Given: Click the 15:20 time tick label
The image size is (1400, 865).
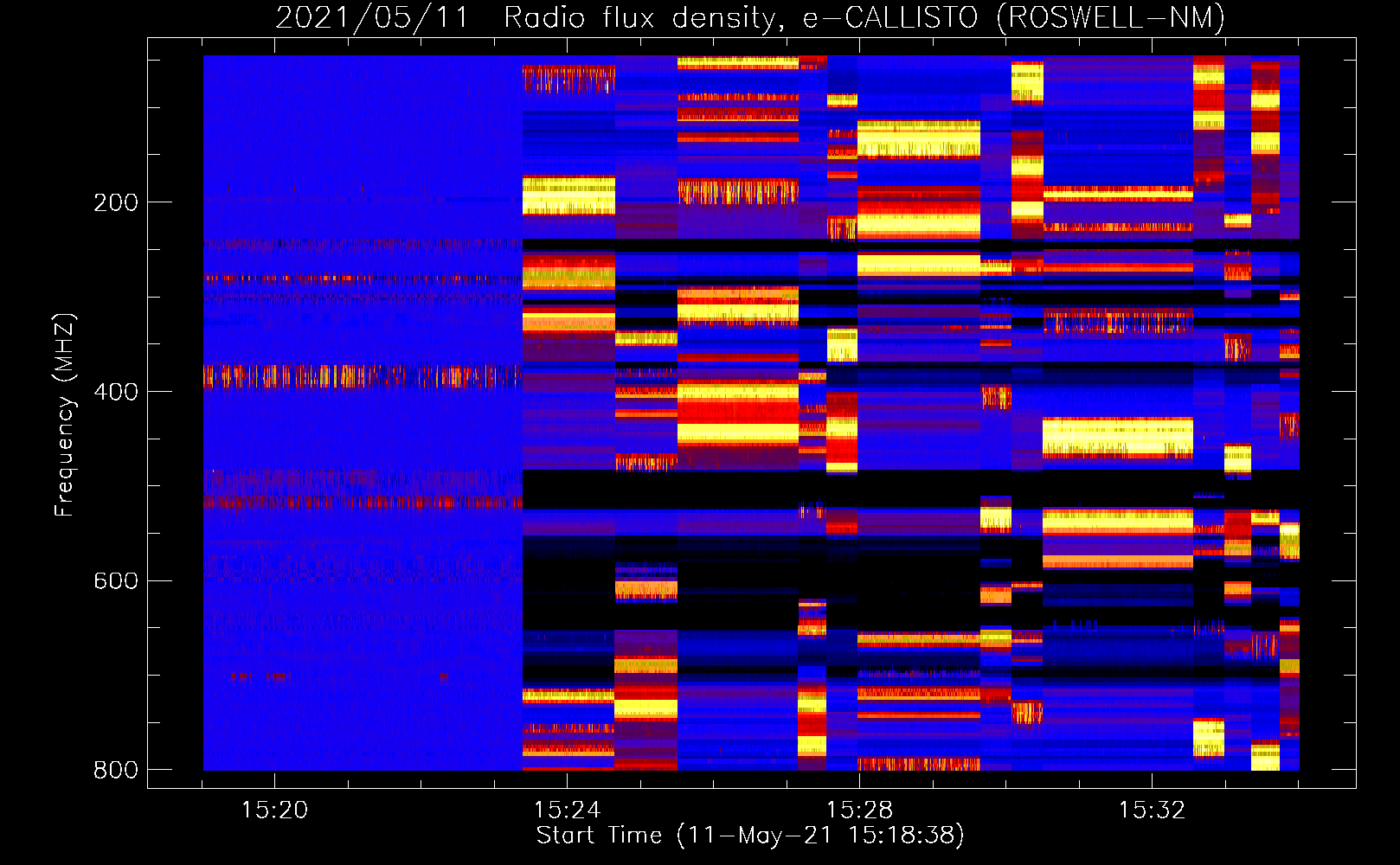Looking at the screenshot, I should [x=274, y=810].
